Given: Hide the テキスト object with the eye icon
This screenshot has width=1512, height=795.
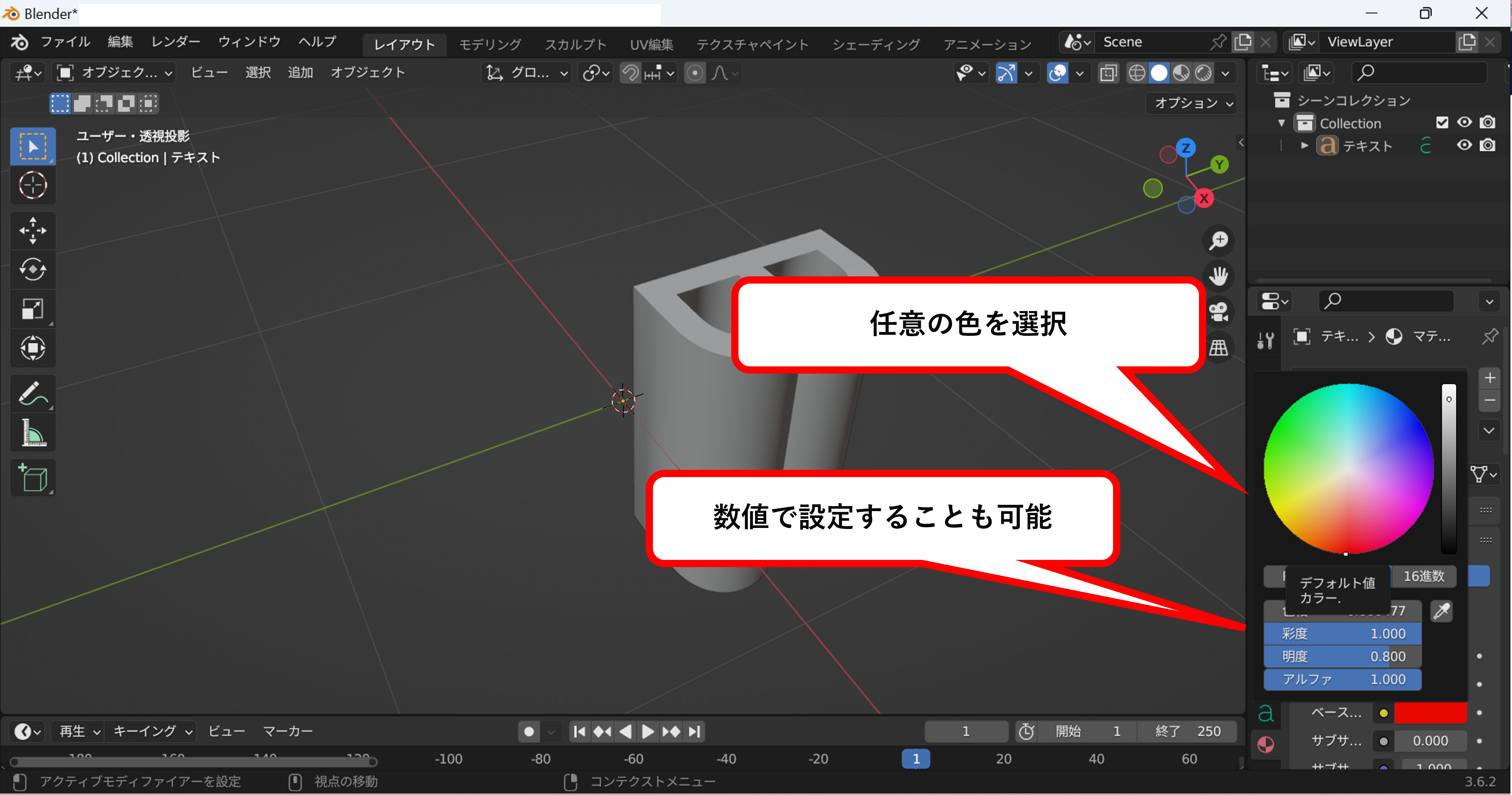Looking at the screenshot, I should click(x=1464, y=145).
